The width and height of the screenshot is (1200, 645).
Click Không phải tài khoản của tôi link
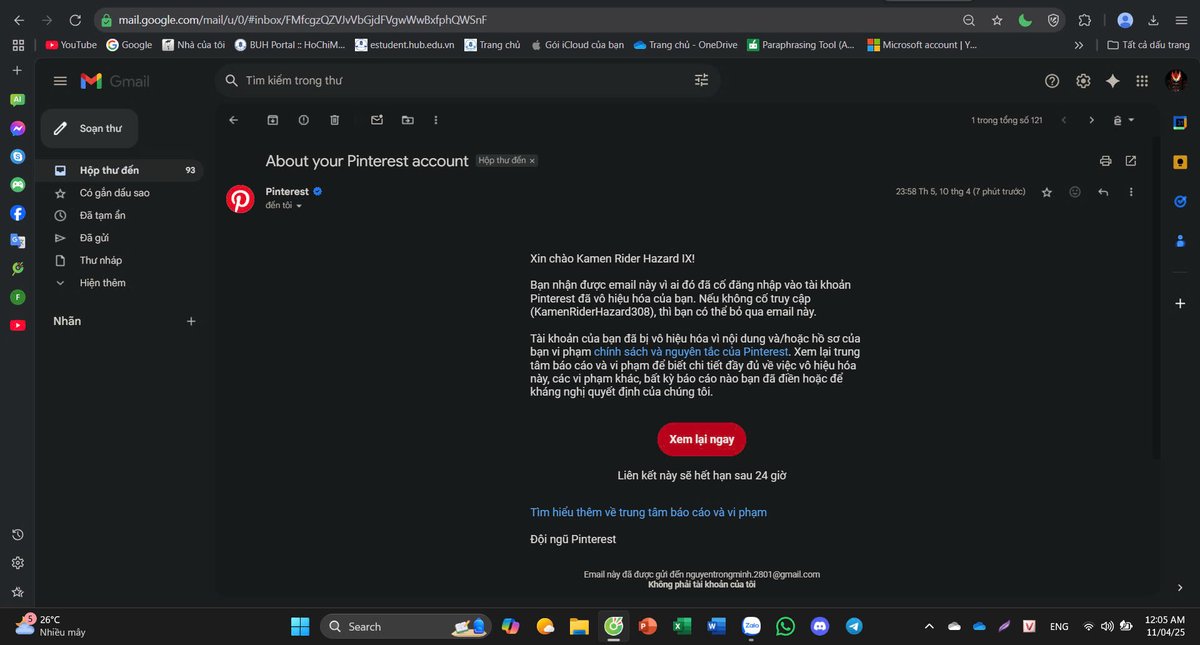click(x=702, y=585)
